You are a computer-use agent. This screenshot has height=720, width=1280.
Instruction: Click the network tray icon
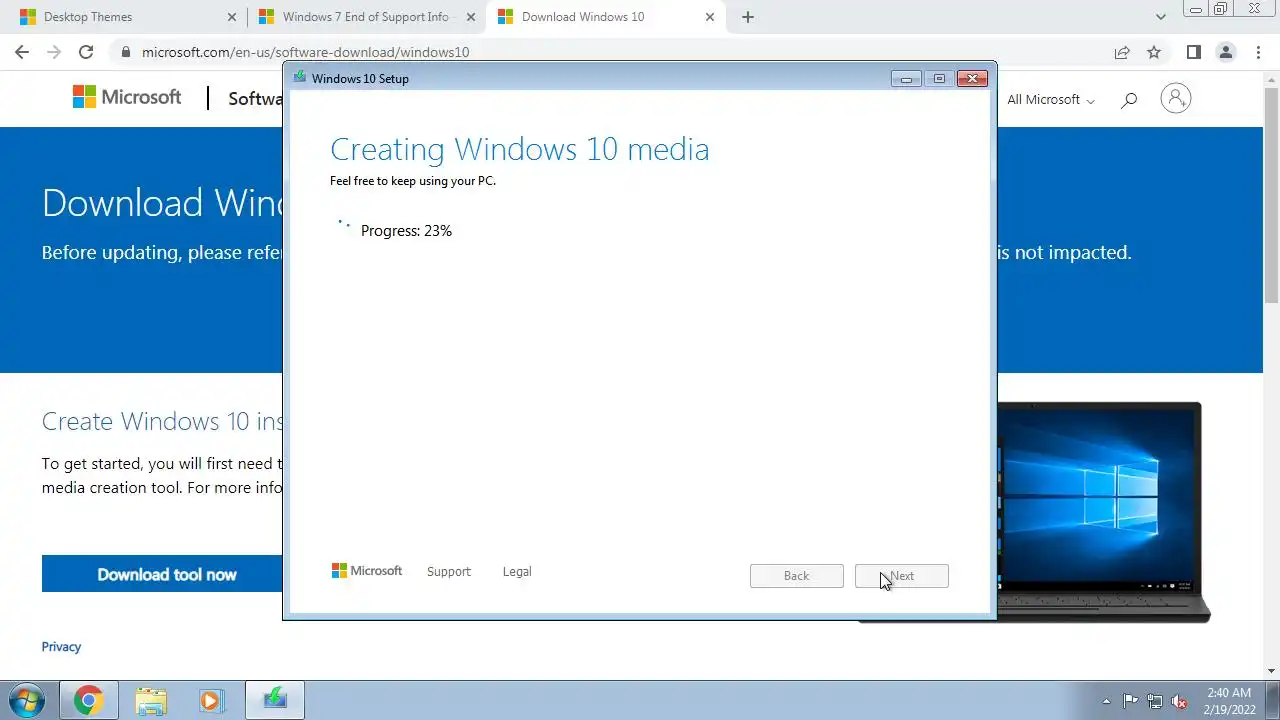click(1155, 701)
